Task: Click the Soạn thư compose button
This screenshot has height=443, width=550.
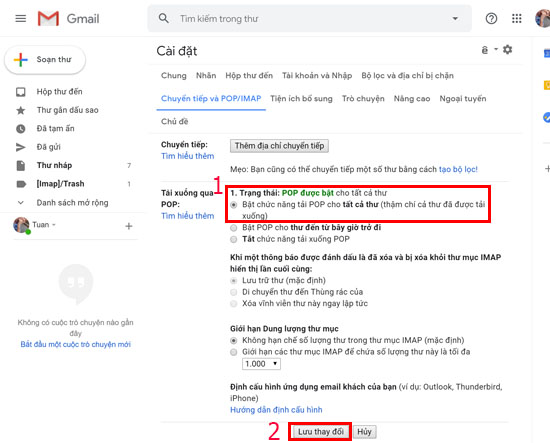Action: [45, 60]
